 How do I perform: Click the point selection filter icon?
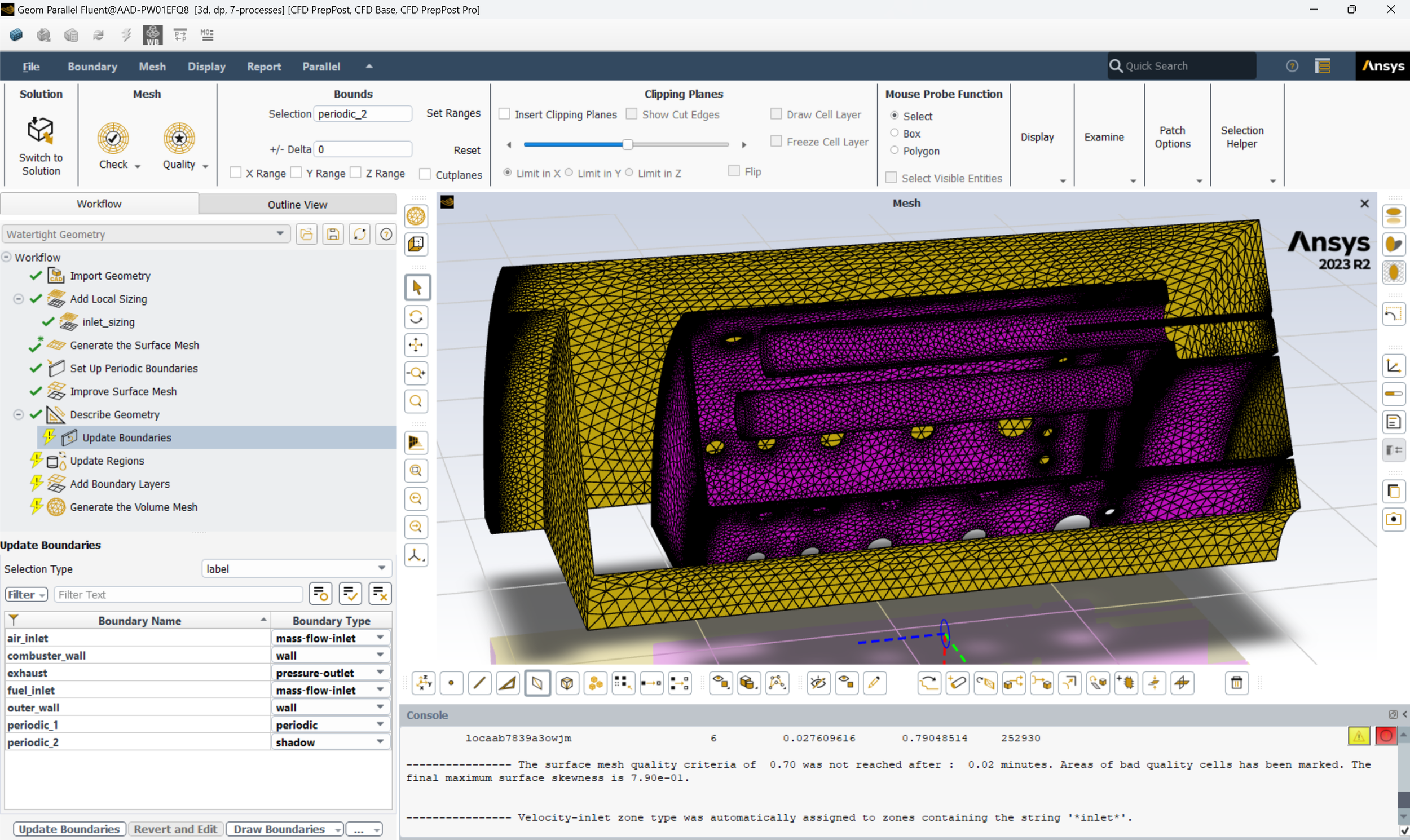tap(451, 683)
